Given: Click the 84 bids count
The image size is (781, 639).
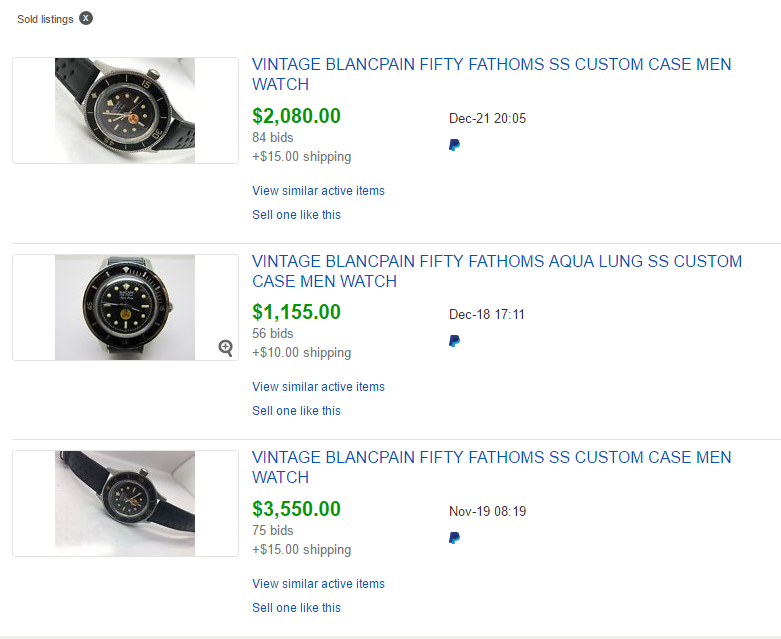Looking at the screenshot, I should click(273, 137).
